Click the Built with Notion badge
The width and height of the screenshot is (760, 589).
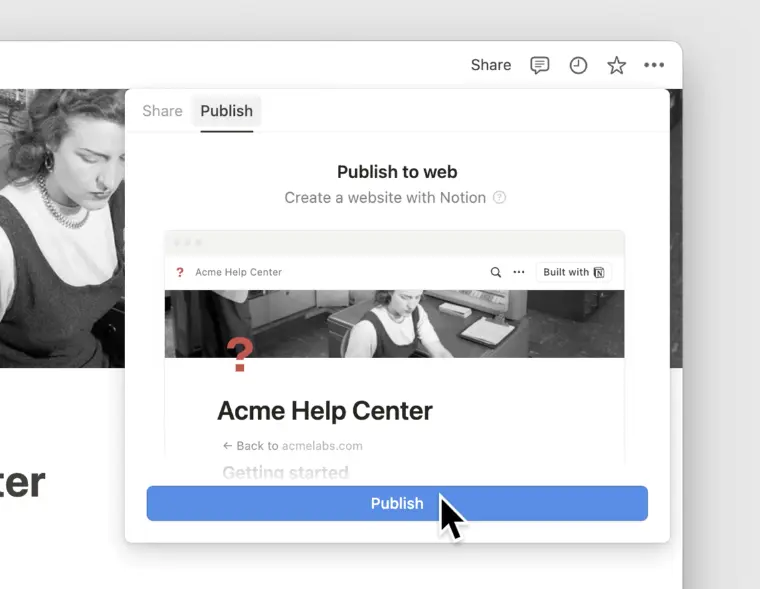(x=573, y=272)
